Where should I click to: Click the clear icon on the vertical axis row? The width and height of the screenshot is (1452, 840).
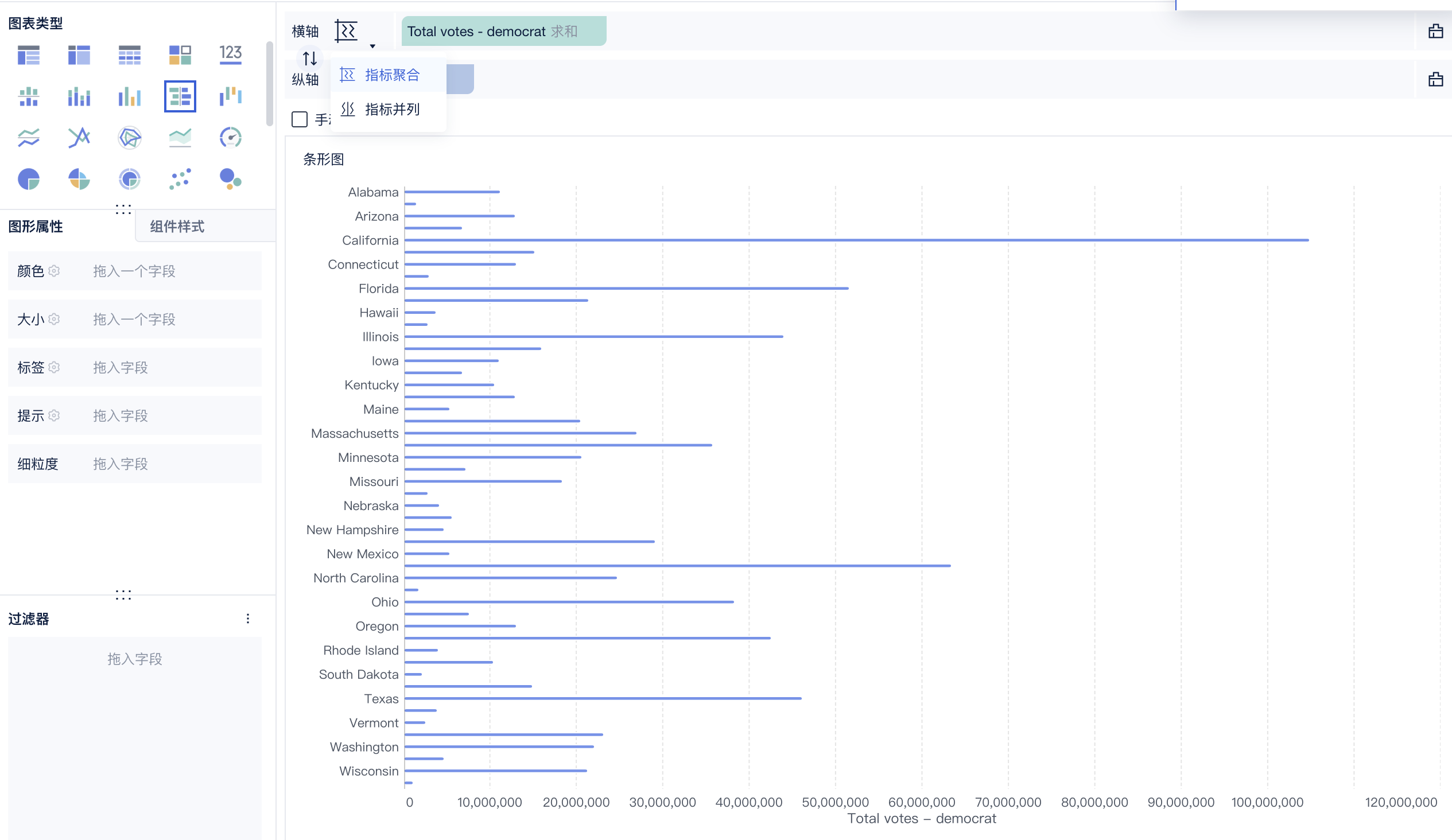[x=1435, y=79]
